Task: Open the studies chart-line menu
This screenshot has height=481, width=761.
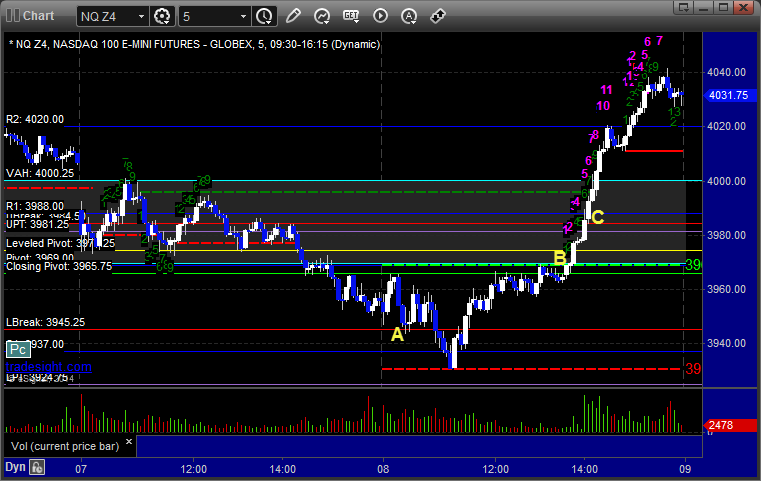Action: click(x=322, y=16)
